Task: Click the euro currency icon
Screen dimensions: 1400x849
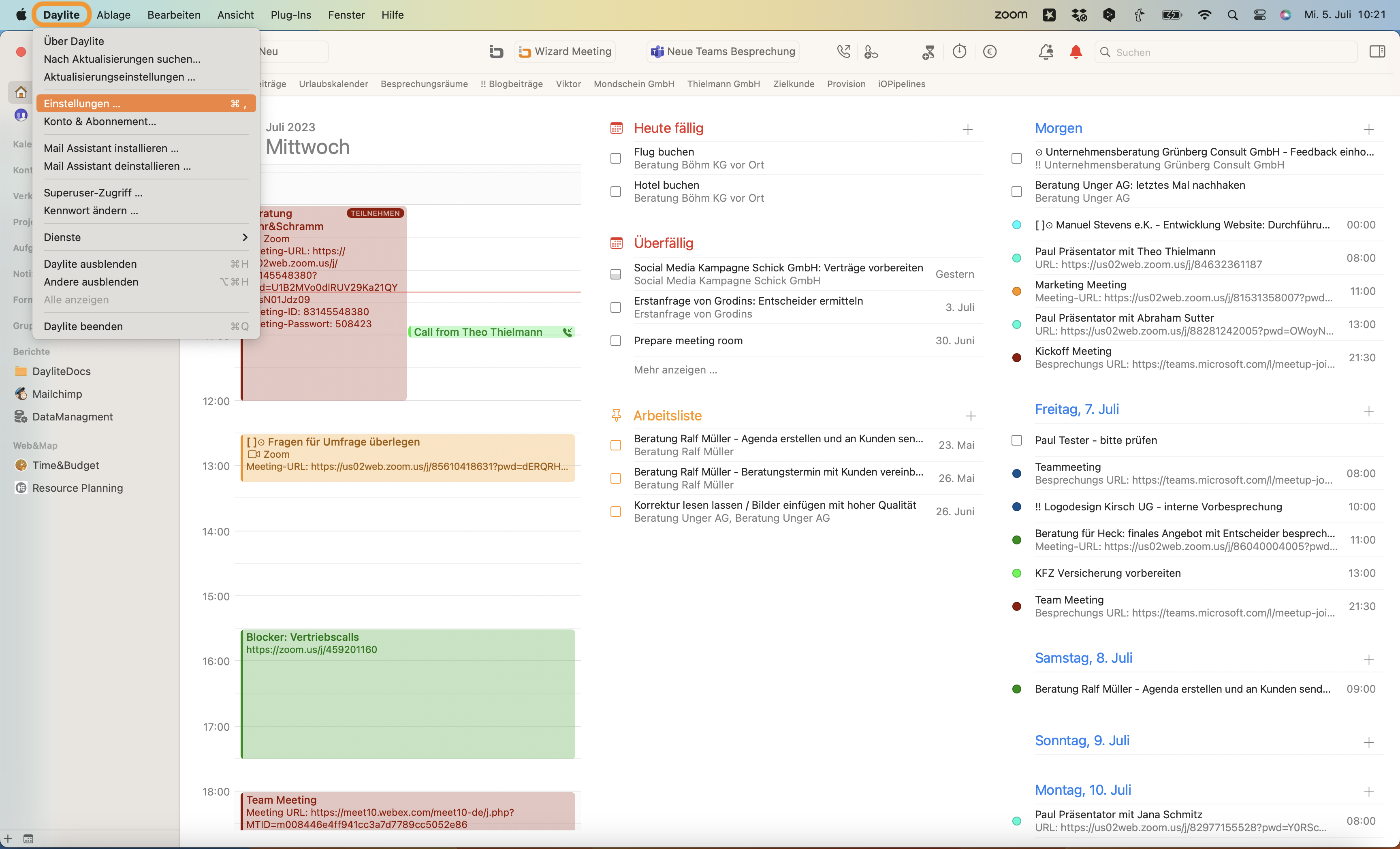Action: point(990,52)
